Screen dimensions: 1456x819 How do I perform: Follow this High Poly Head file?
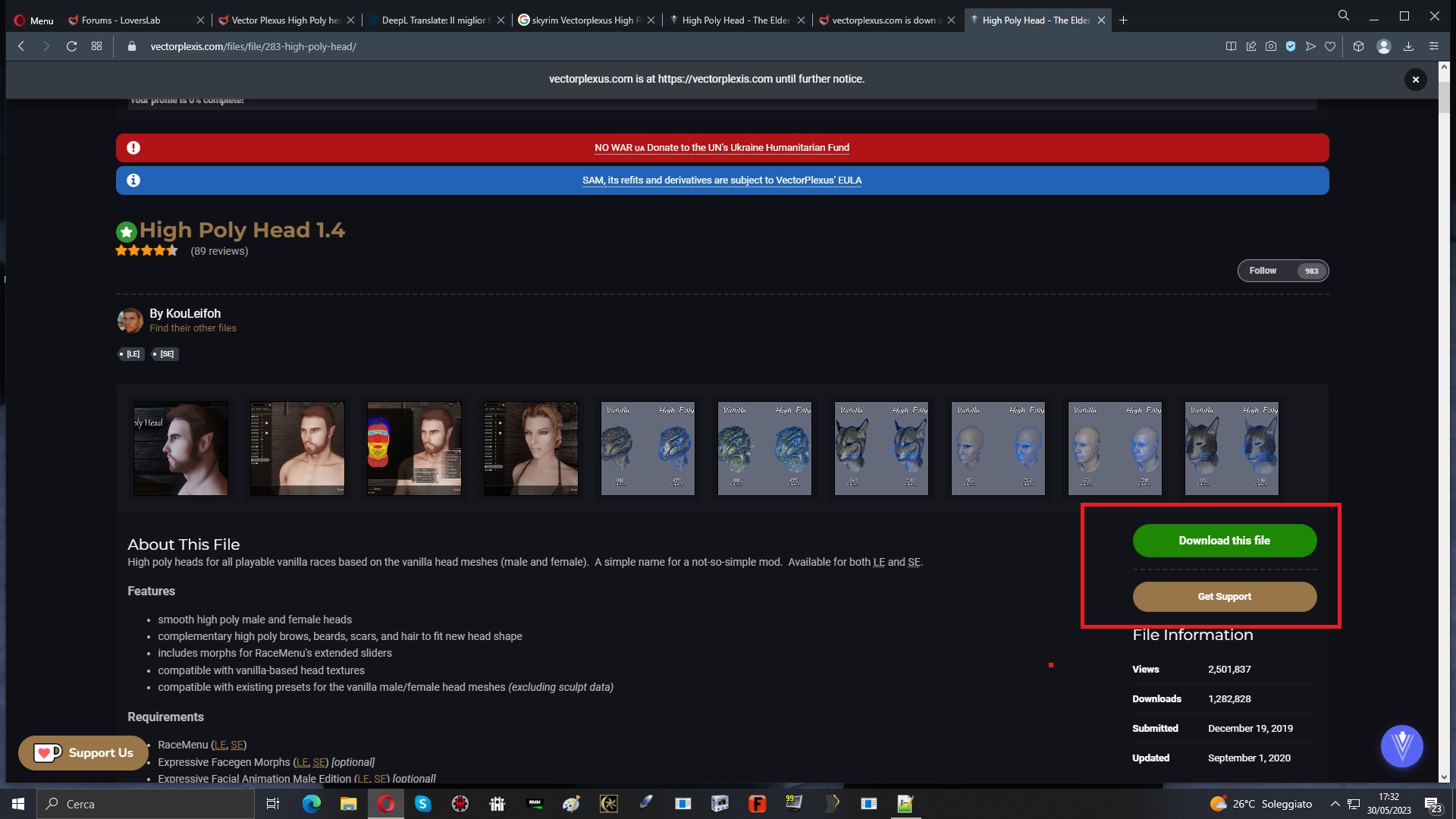pyautogui.click(x=1283, y=271)
